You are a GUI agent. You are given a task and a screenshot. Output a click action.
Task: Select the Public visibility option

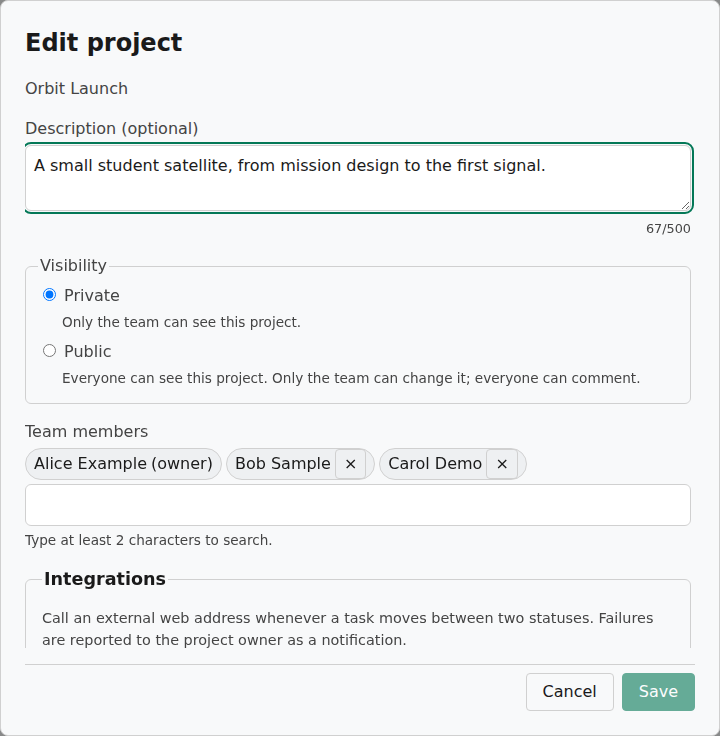49,351
